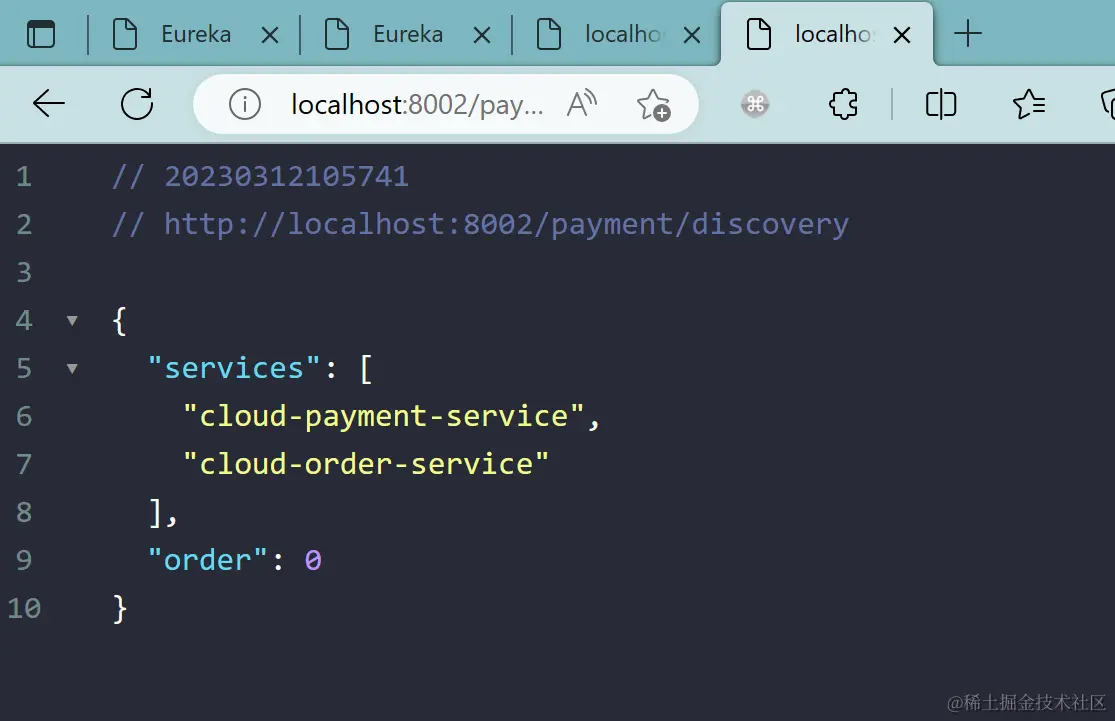Close the second Eureka tab
Viewport: 1115px width, 721px height.
481,35
